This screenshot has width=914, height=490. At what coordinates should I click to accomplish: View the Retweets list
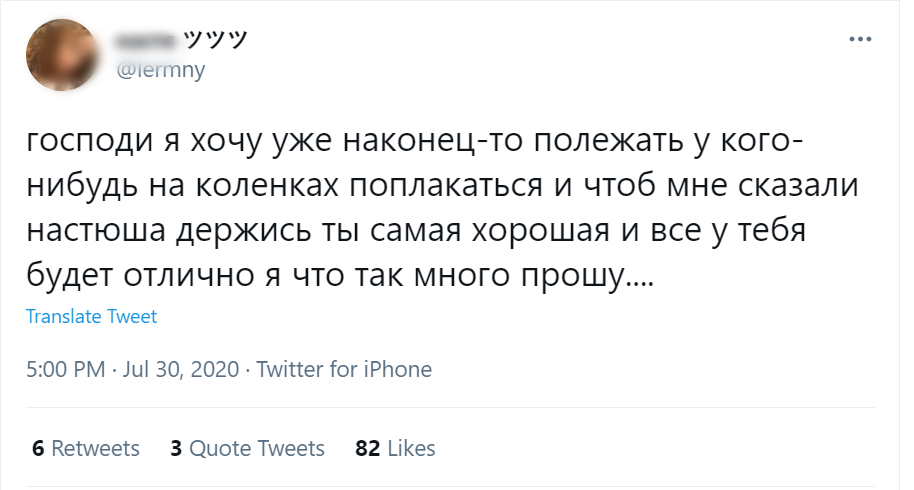(x=95, y=448)
